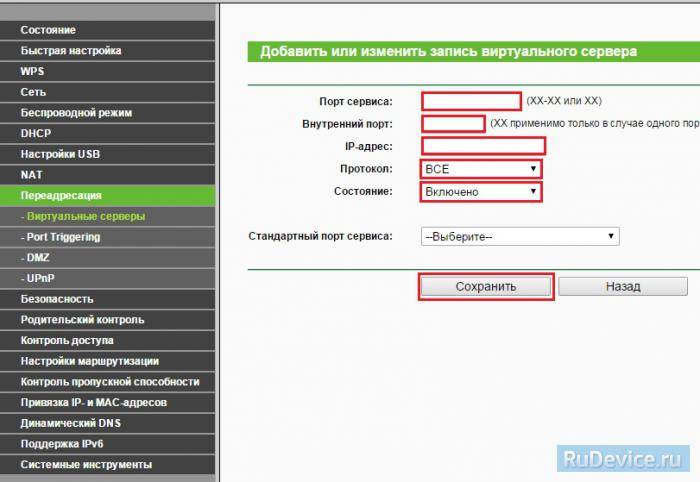
Task: Open Родительский контроль in the sidebar
Action: point(107,320)
